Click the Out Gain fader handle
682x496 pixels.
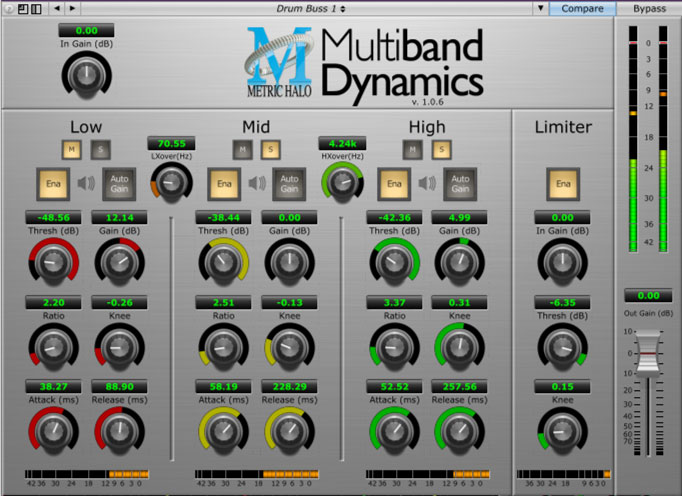(648, 353)
